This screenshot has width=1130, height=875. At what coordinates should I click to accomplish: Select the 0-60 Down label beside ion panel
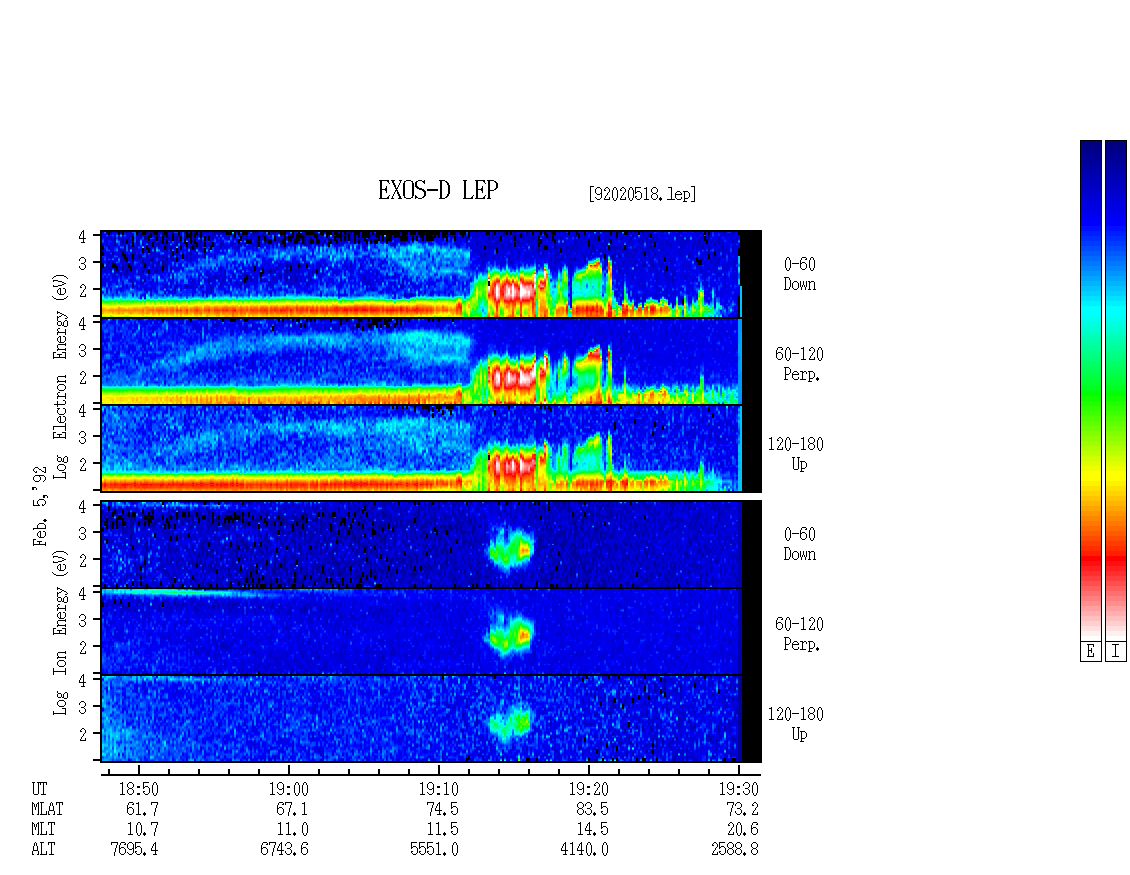(799, 544)
